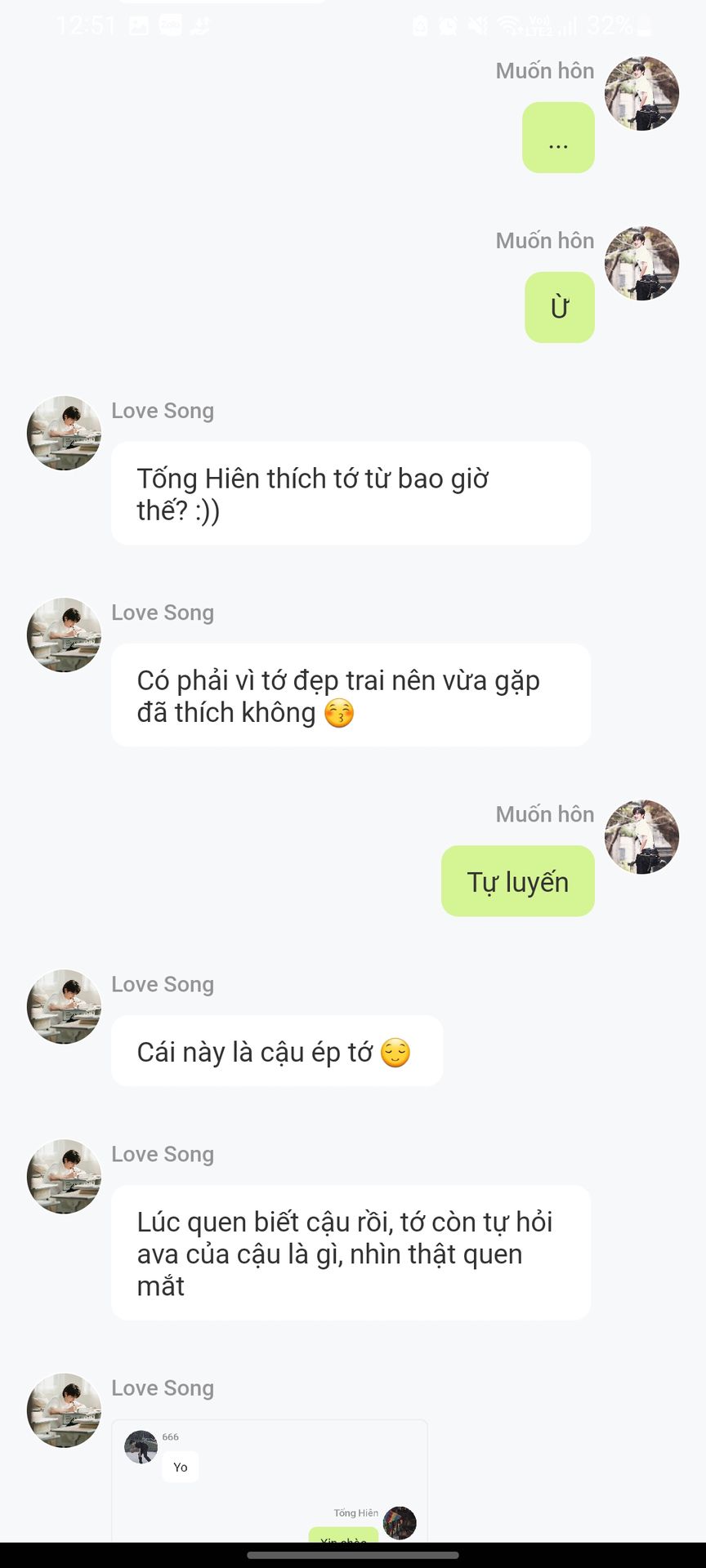Open Muốn hôn's avatar next to "Ừ" message
706x1568 pixels.
[x=641, y=263]
